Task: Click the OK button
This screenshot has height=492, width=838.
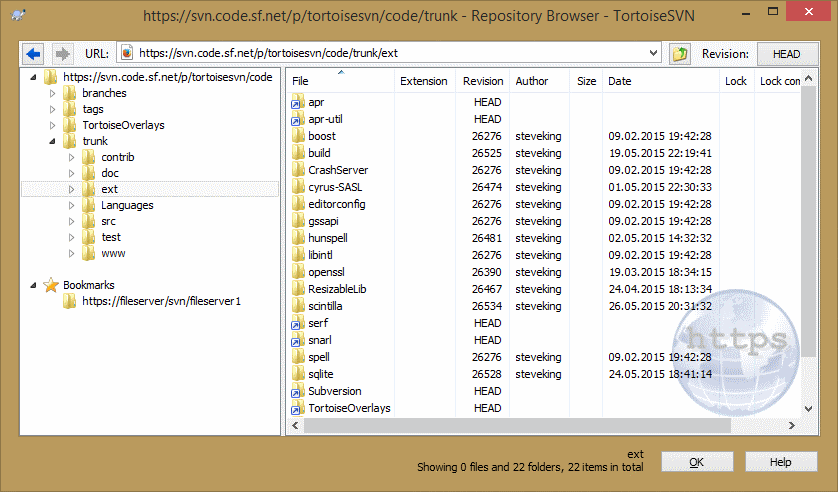Action: pos(697,462)
